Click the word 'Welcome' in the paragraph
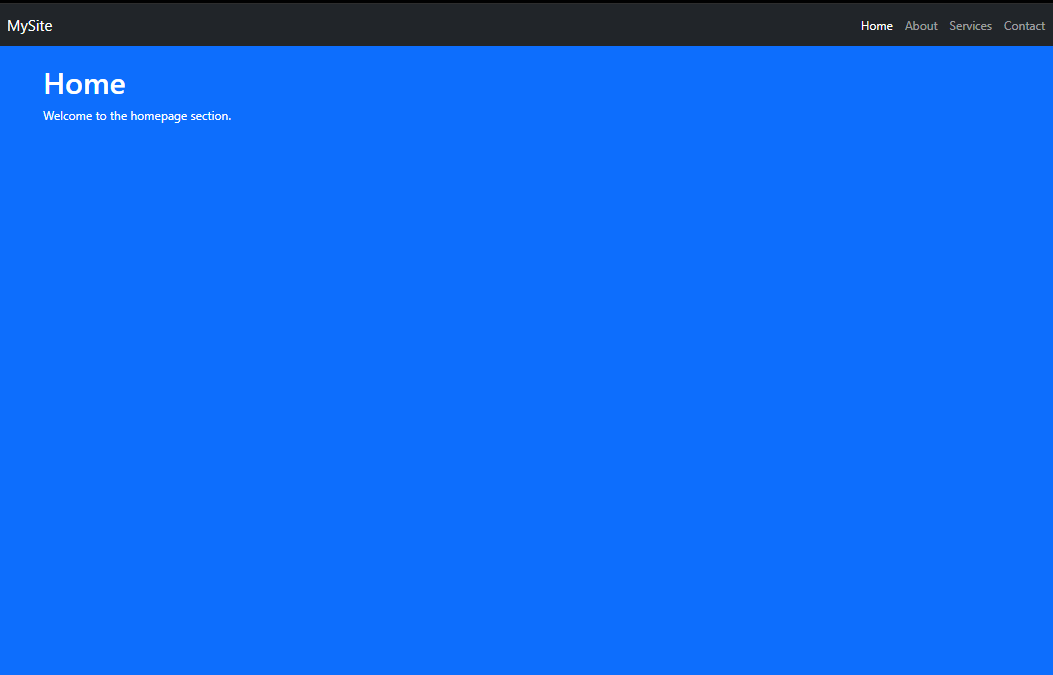The height and width of the screenshot is (675, 1053). pyautogui.click(x=68, y=116)
